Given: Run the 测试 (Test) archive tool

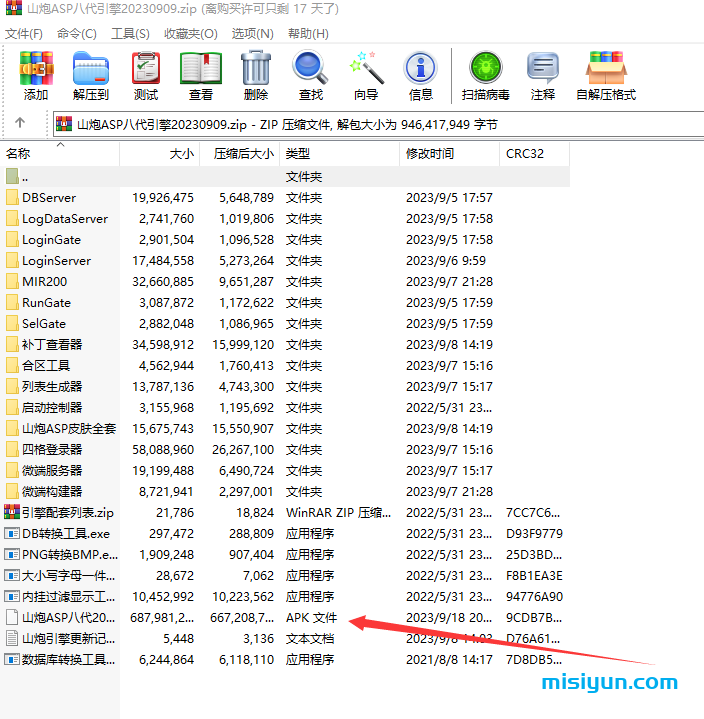Looking at the screenshot, I should click(146, 68).
